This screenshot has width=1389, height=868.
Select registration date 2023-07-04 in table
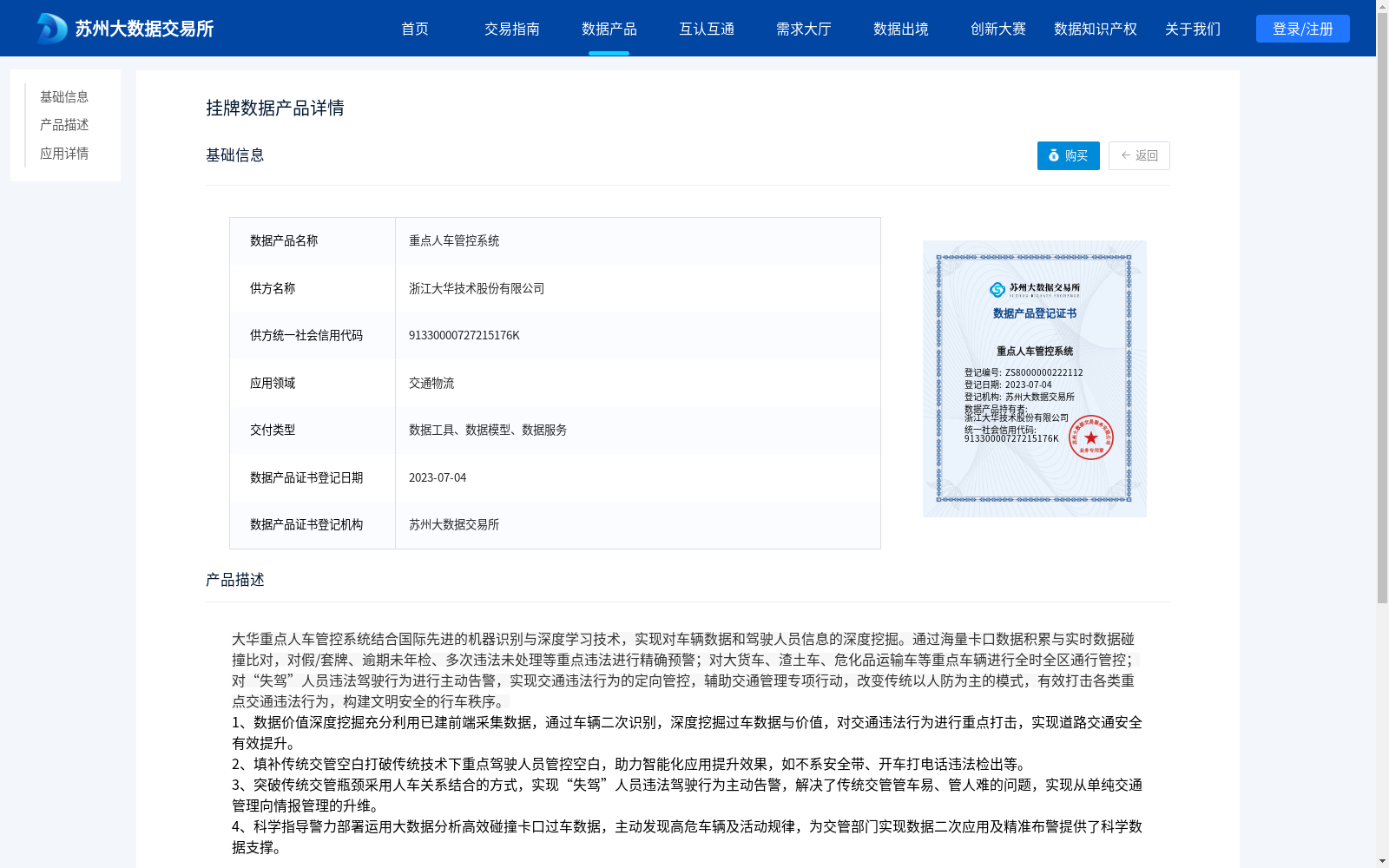click(x=438, y=477)
